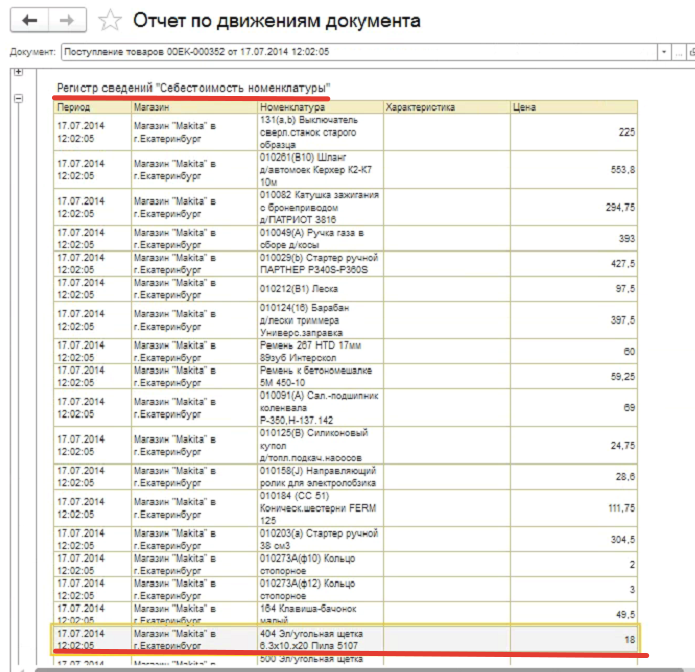Click the 010029(b) Стартер ручной ПАРТНЕР cell

(319, 264)
